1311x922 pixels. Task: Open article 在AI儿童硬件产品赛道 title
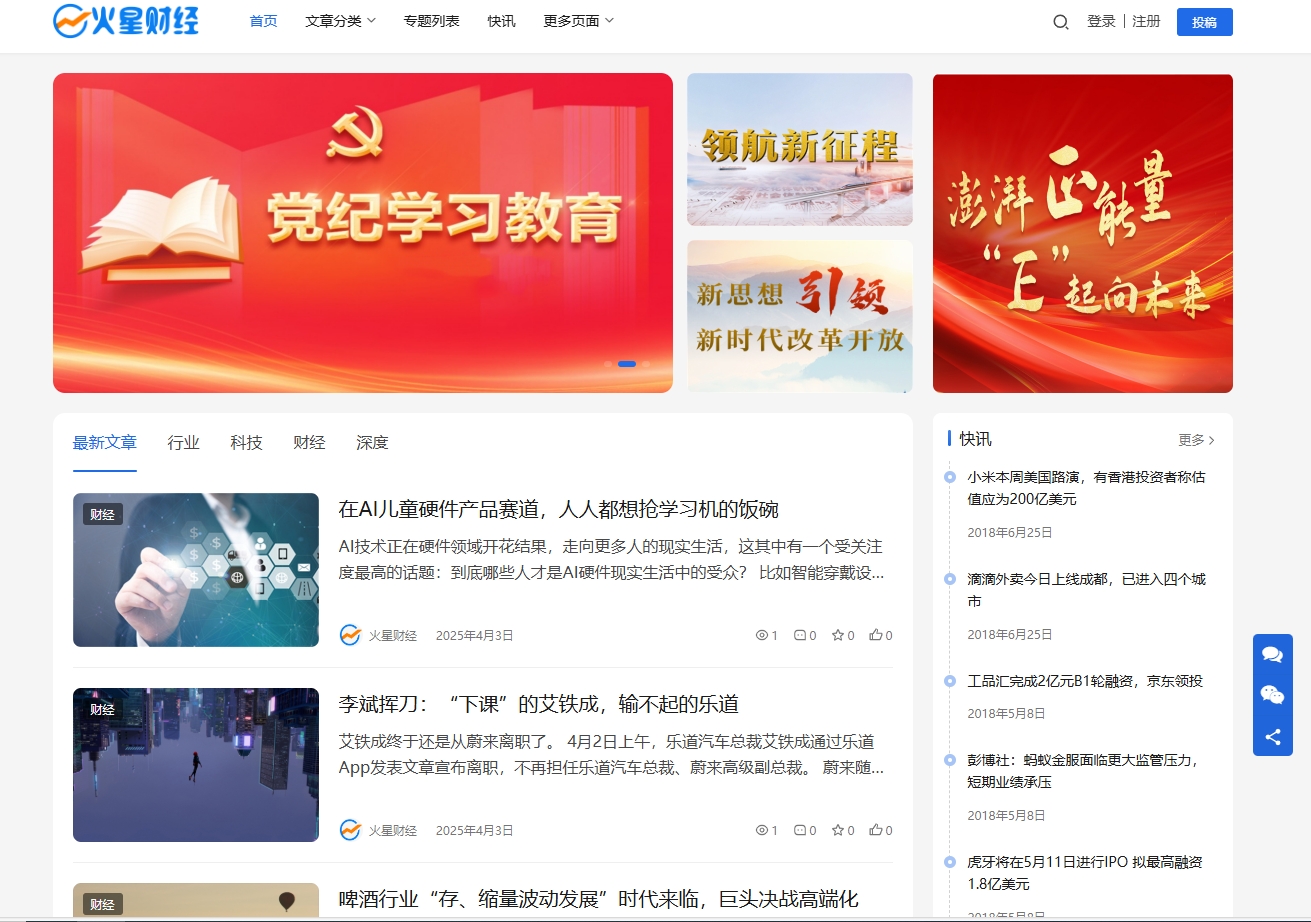coord(559,509)
